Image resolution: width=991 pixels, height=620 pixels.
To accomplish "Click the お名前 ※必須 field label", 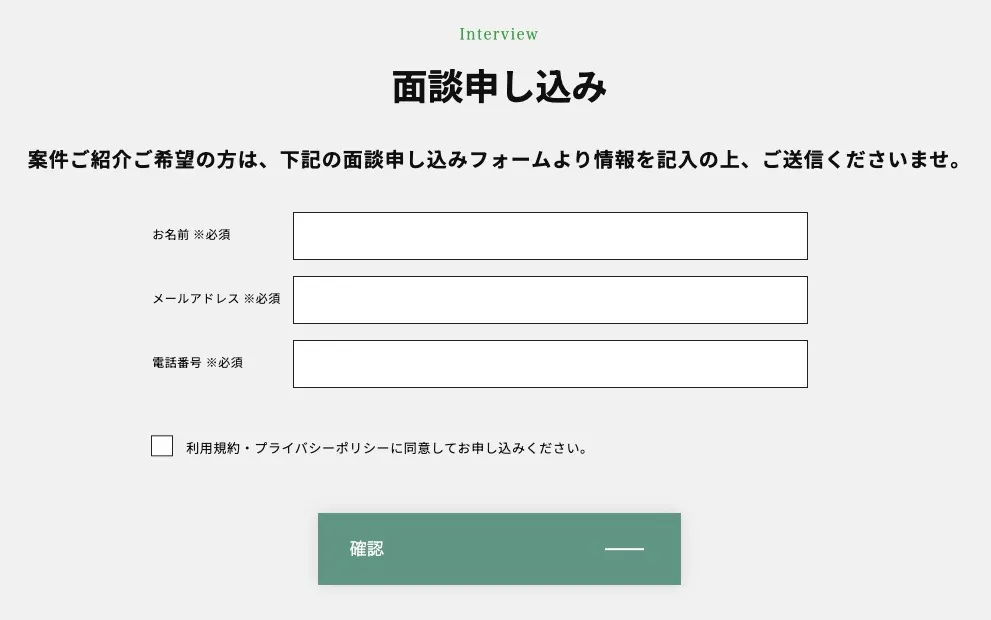I will [x=192, y=234].
